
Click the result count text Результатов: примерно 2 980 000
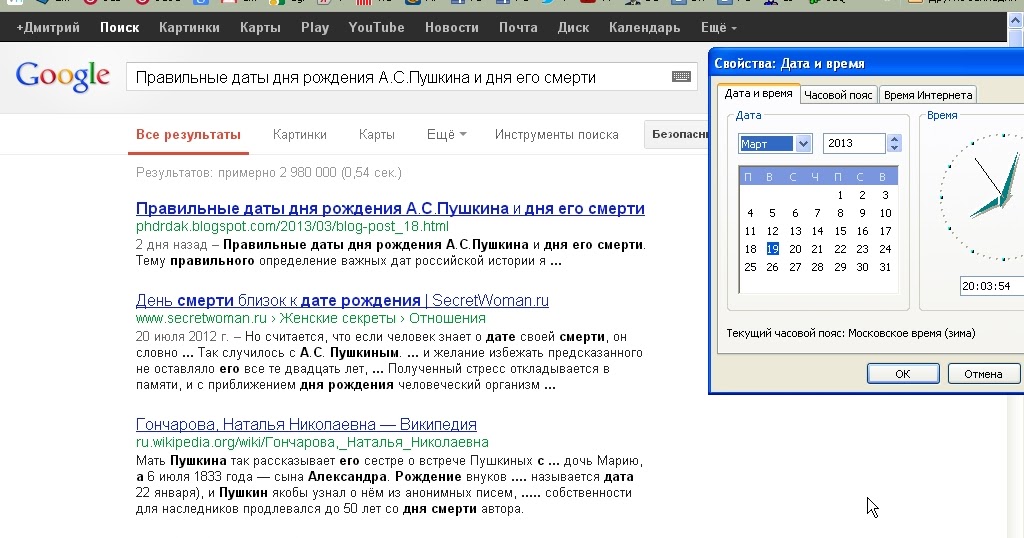tap(268, 172)
